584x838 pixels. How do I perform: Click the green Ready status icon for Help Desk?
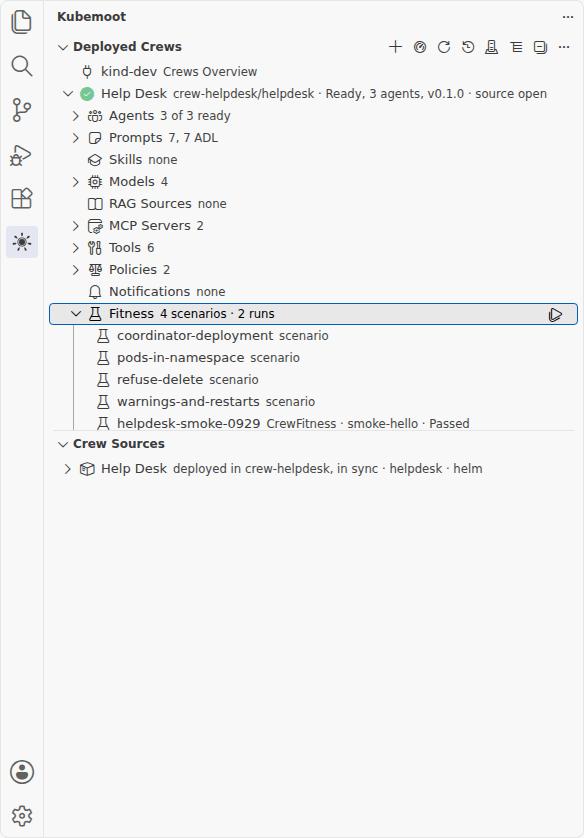coord(87,94)
